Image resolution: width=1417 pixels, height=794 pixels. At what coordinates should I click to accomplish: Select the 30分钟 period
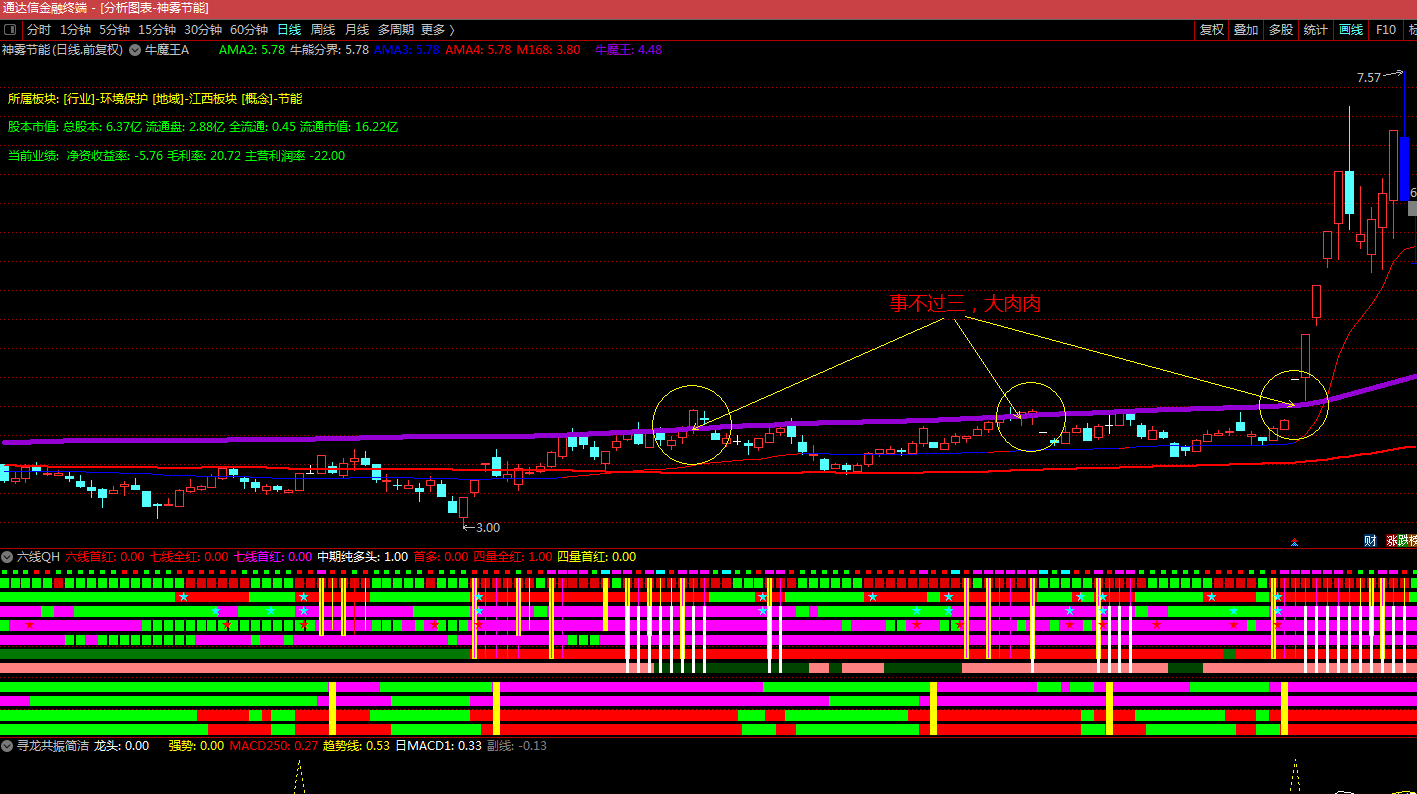203,30
